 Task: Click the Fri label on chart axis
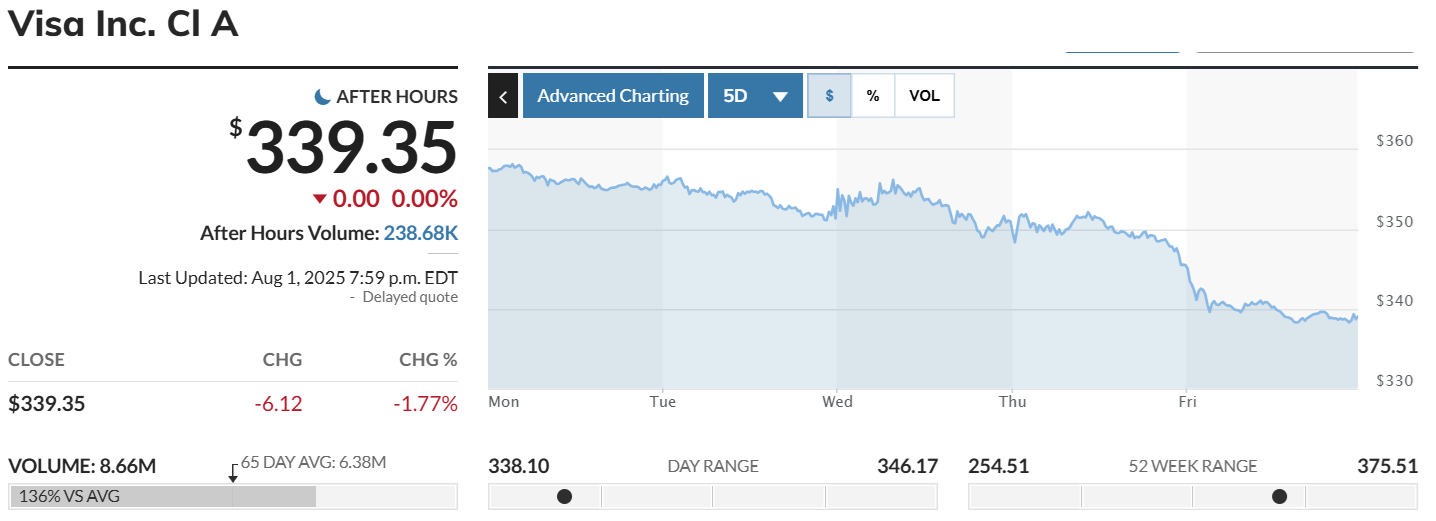pos(1188,402)
